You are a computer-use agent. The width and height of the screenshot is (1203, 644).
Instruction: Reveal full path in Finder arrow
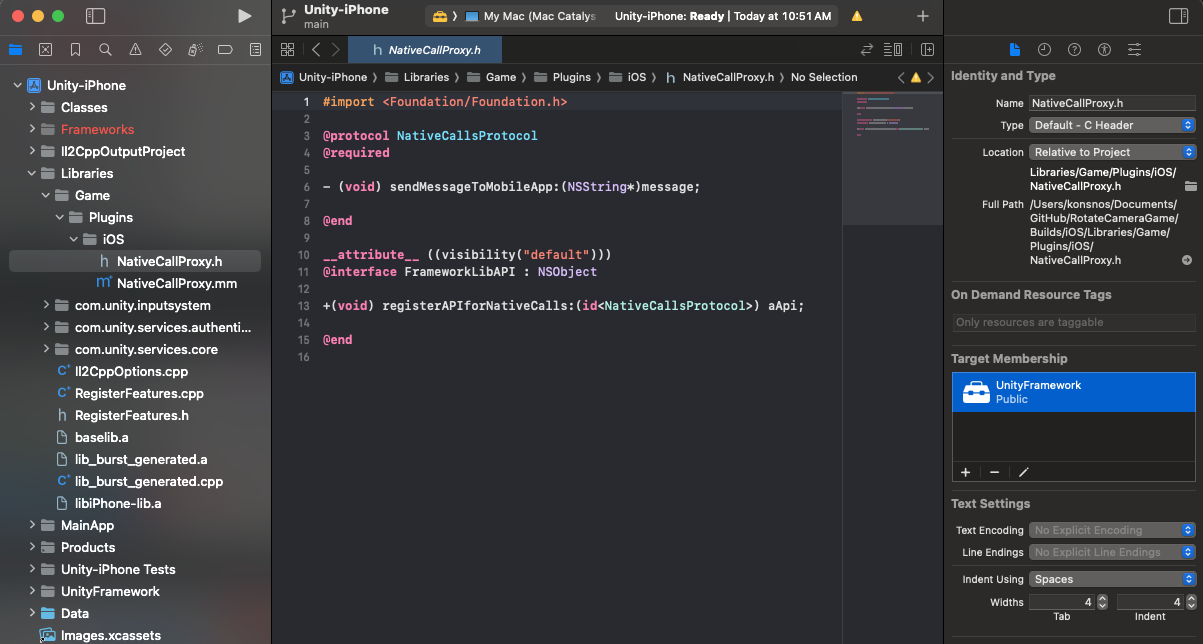point(1187,260)
